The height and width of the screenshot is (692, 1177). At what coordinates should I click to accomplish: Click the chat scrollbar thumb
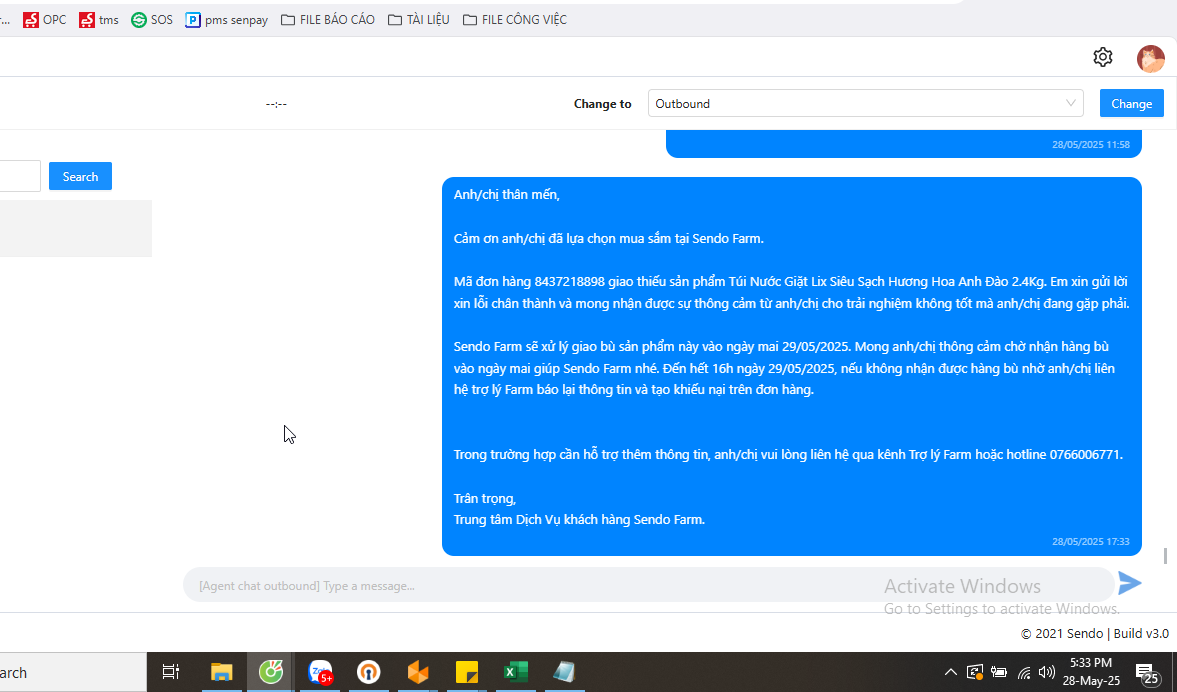click(1165, 555)
